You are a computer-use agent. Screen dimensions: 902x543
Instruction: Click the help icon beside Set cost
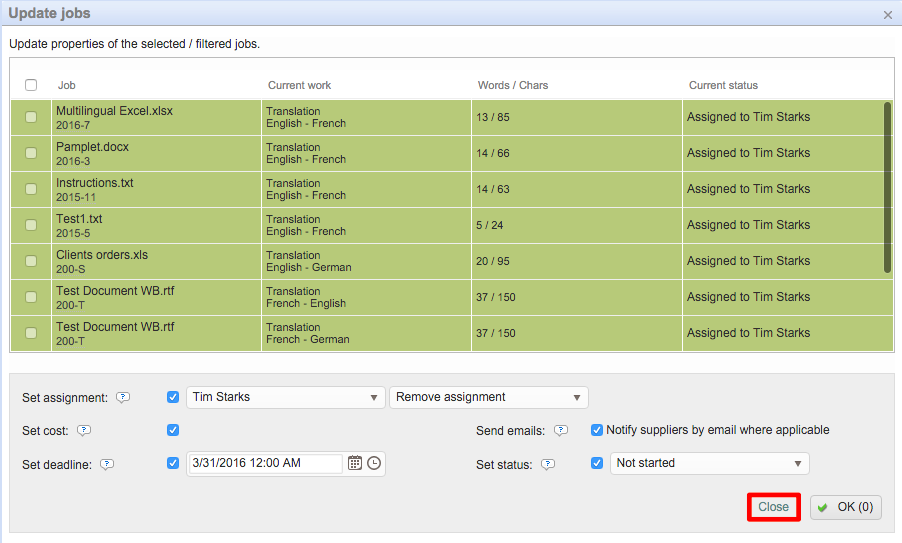[x=84, y=431]
